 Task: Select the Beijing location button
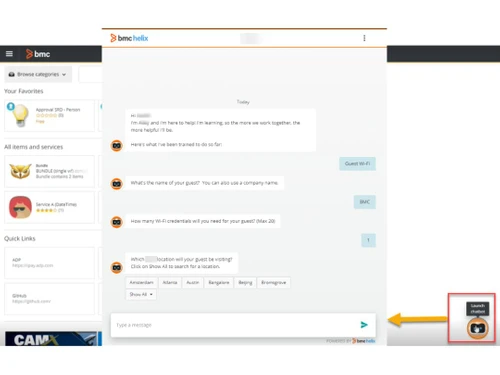pyautogui.click(x=245, y=282)
